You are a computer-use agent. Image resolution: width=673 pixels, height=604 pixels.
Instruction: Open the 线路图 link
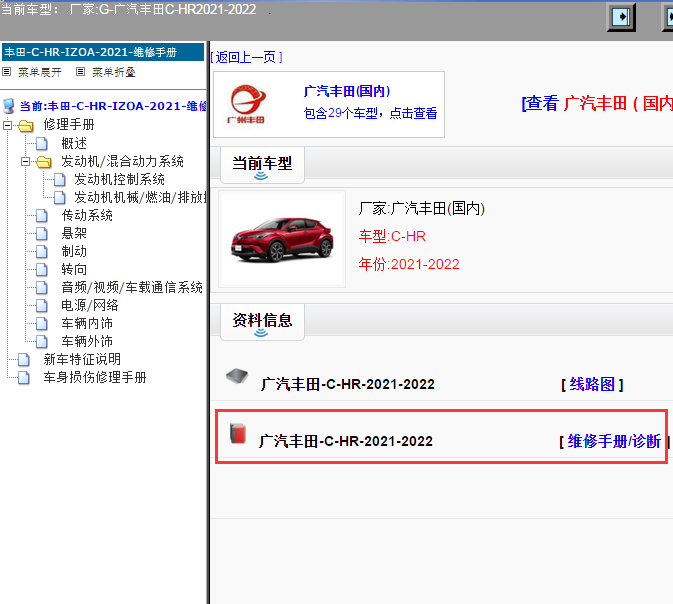[x=592, y=384]
